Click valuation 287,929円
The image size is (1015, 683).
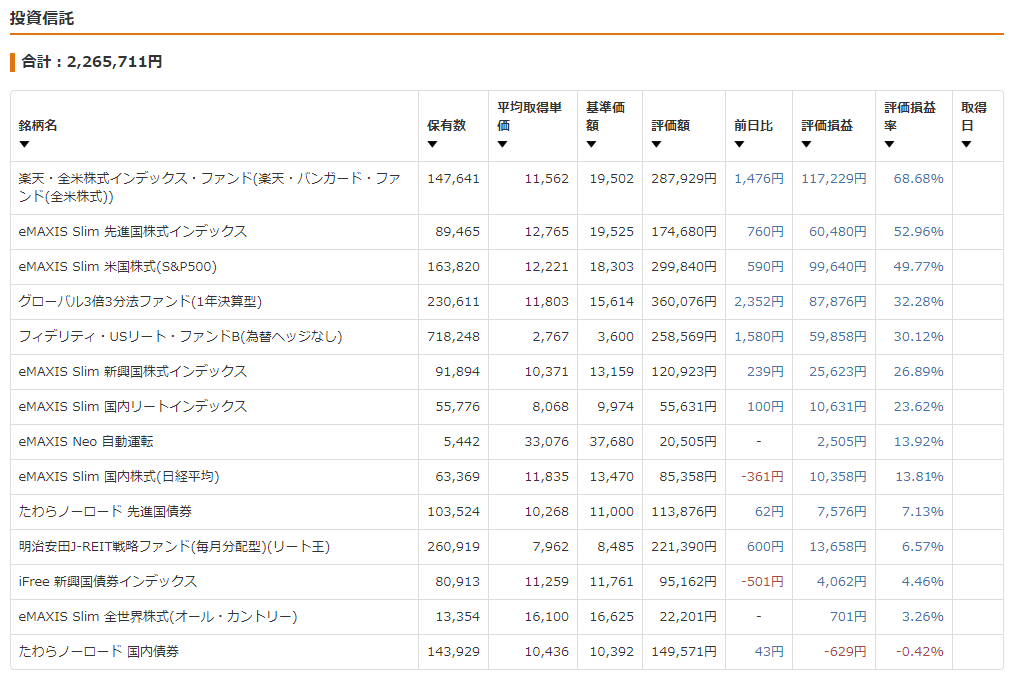(x=684, y=179)
